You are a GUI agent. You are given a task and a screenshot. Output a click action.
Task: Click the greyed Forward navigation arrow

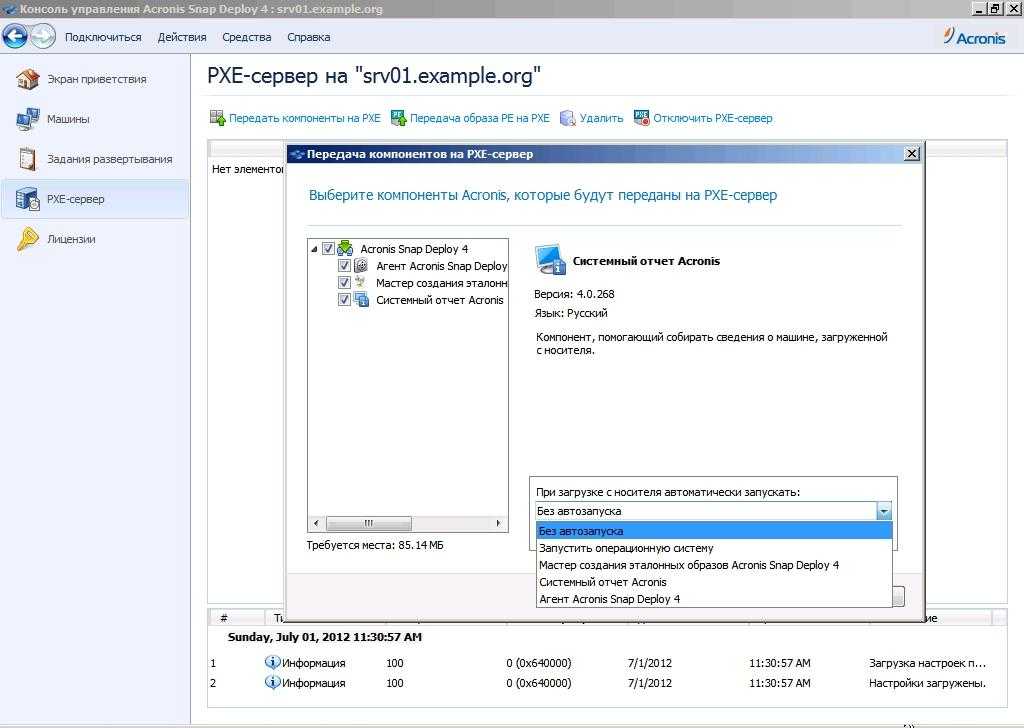[43, 37]
